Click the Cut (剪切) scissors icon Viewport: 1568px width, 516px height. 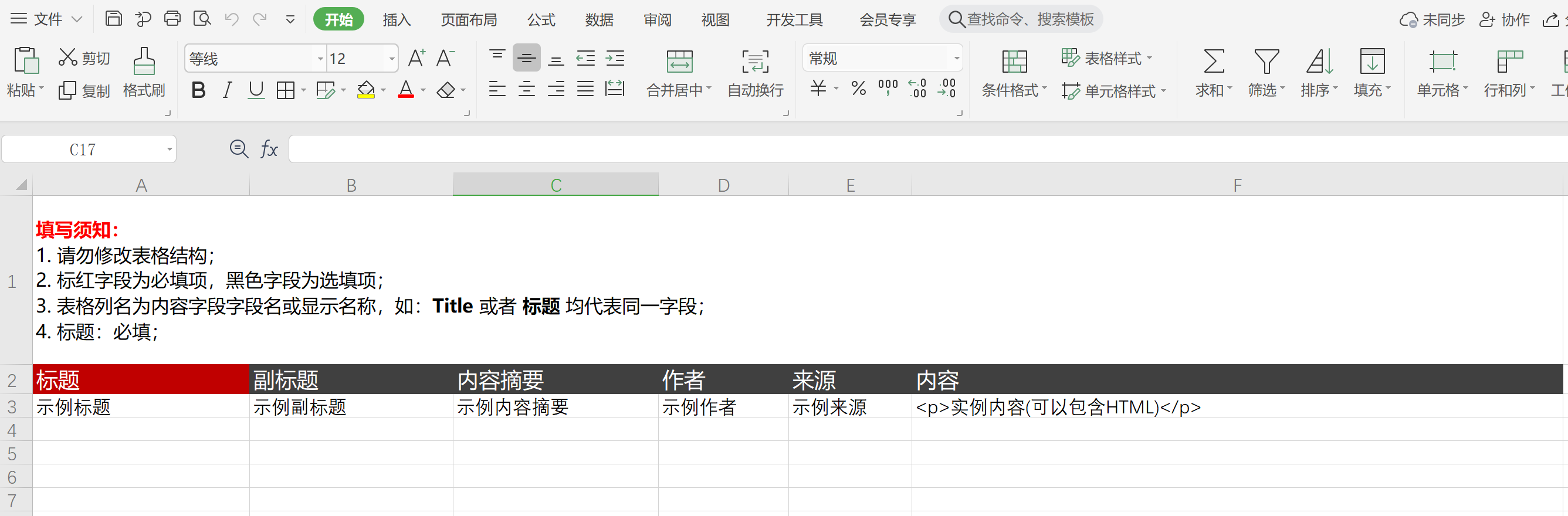point(67,58)
